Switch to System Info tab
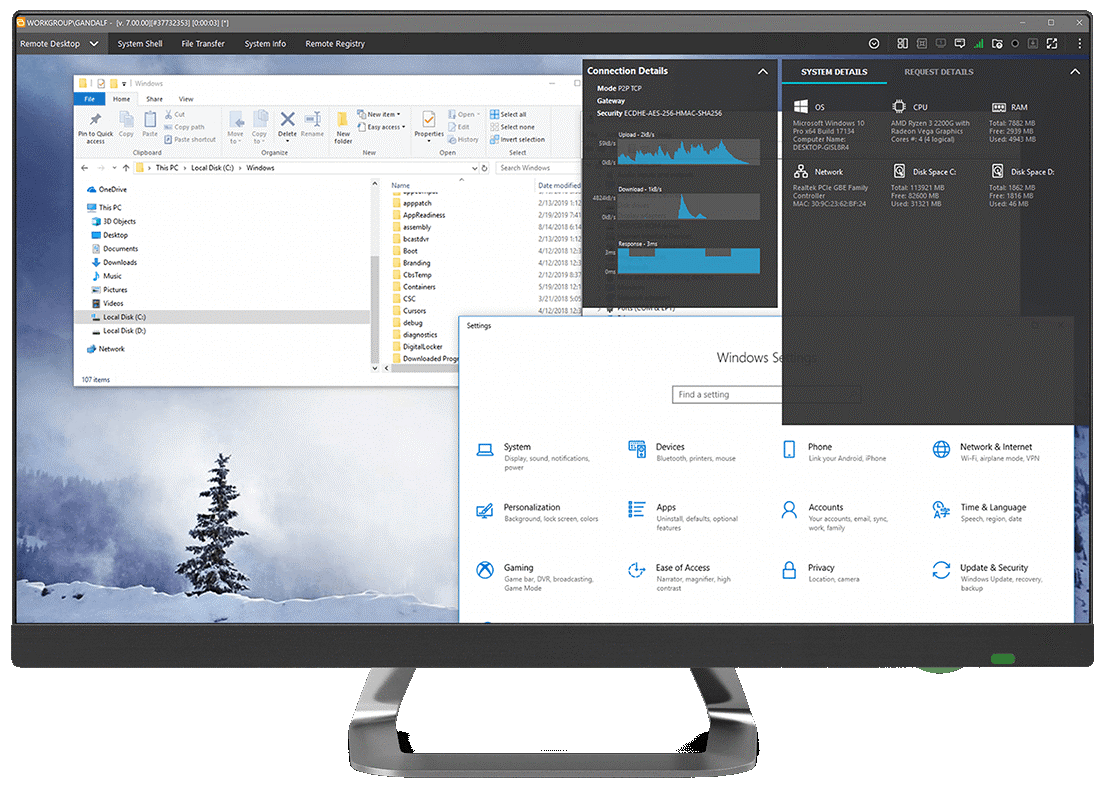Image resolution: width=1107 pixels, height=803 pixels. (265, 44)
